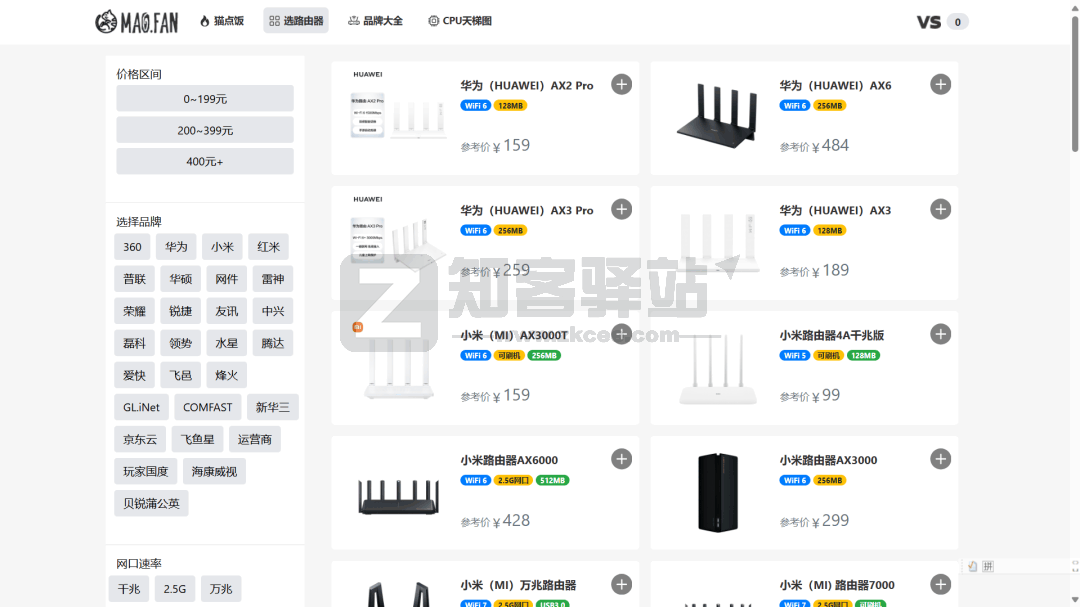This screenshot has width=1080, height=607.
Task: Open the VS comparison counter
Action: click(942, 22)
